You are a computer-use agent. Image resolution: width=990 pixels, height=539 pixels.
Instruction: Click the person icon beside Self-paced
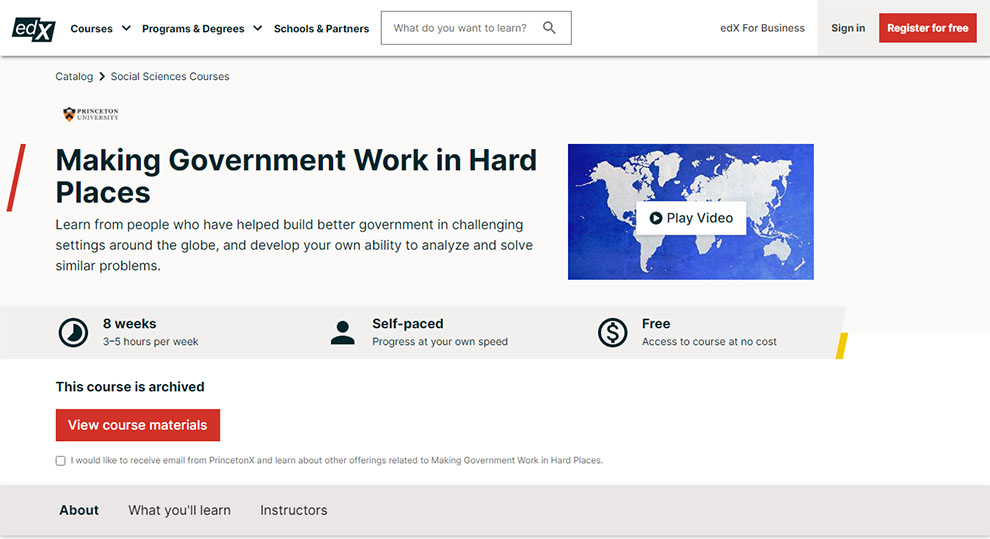click(343, 333)
